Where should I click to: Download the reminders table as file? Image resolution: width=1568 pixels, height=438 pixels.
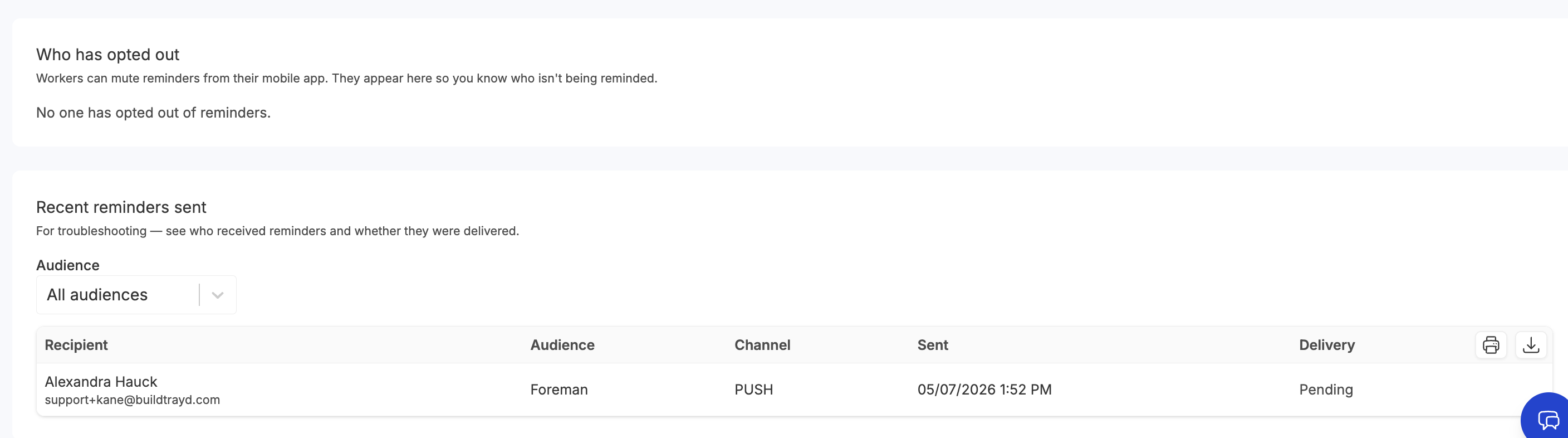1530,345
